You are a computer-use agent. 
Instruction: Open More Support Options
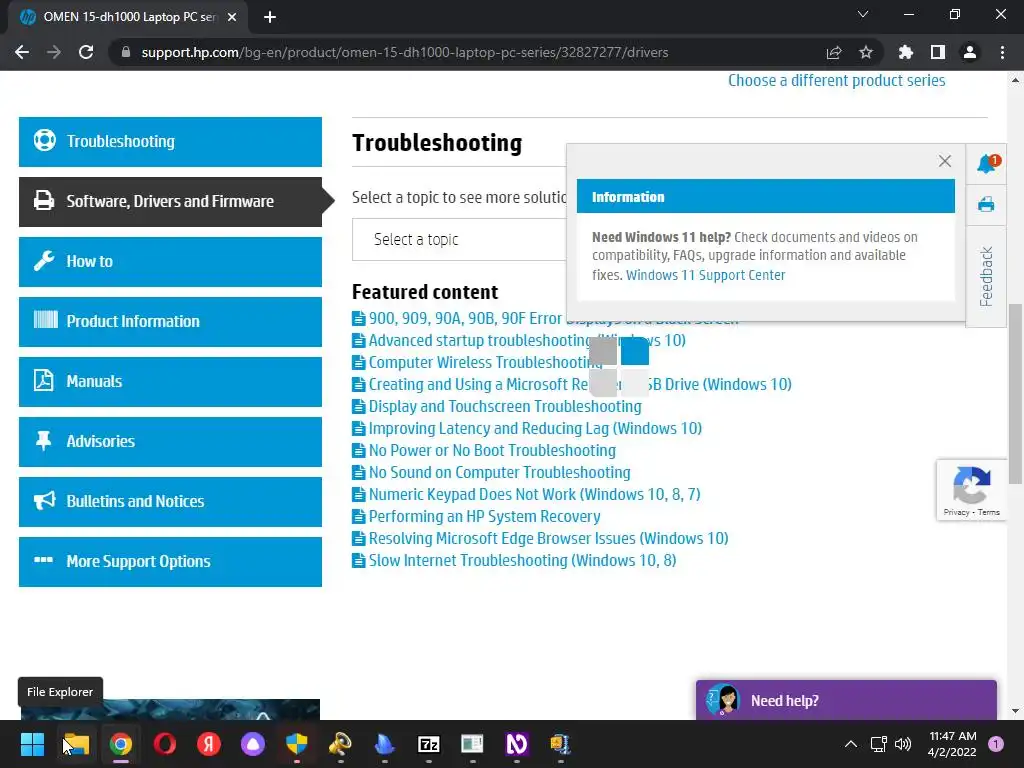[x=170, y=562]
